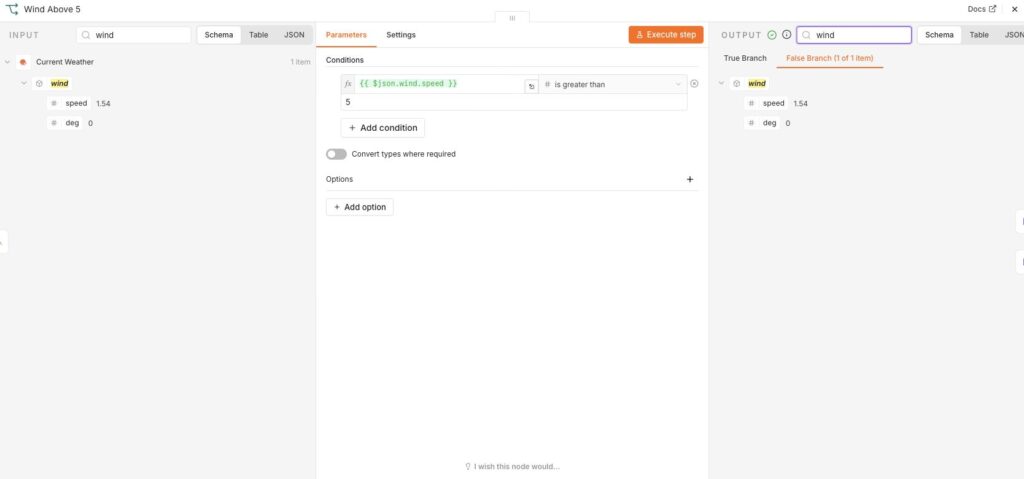Click the $json.wind.speed expression field

440,84
